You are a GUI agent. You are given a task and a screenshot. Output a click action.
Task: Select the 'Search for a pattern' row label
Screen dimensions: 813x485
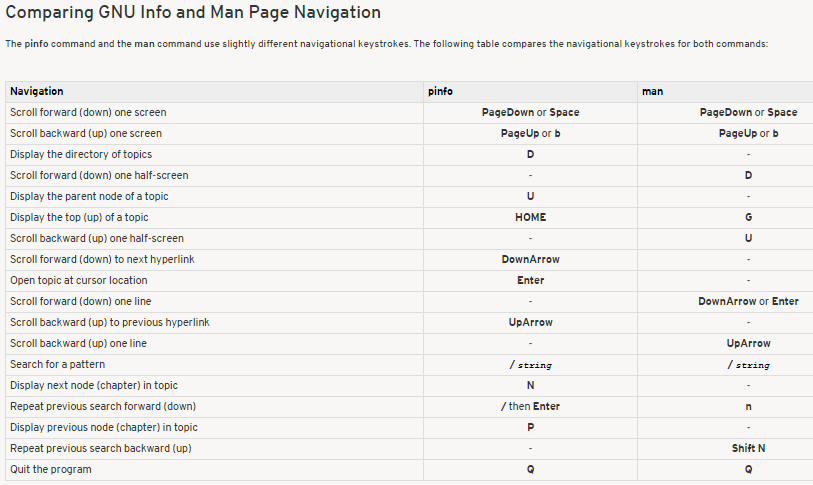coord(57,364)
